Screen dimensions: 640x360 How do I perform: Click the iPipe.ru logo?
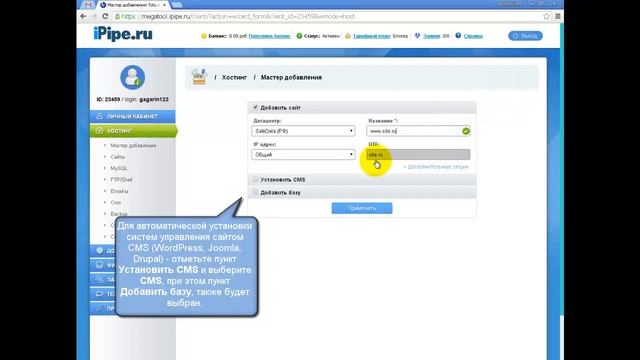123,34
